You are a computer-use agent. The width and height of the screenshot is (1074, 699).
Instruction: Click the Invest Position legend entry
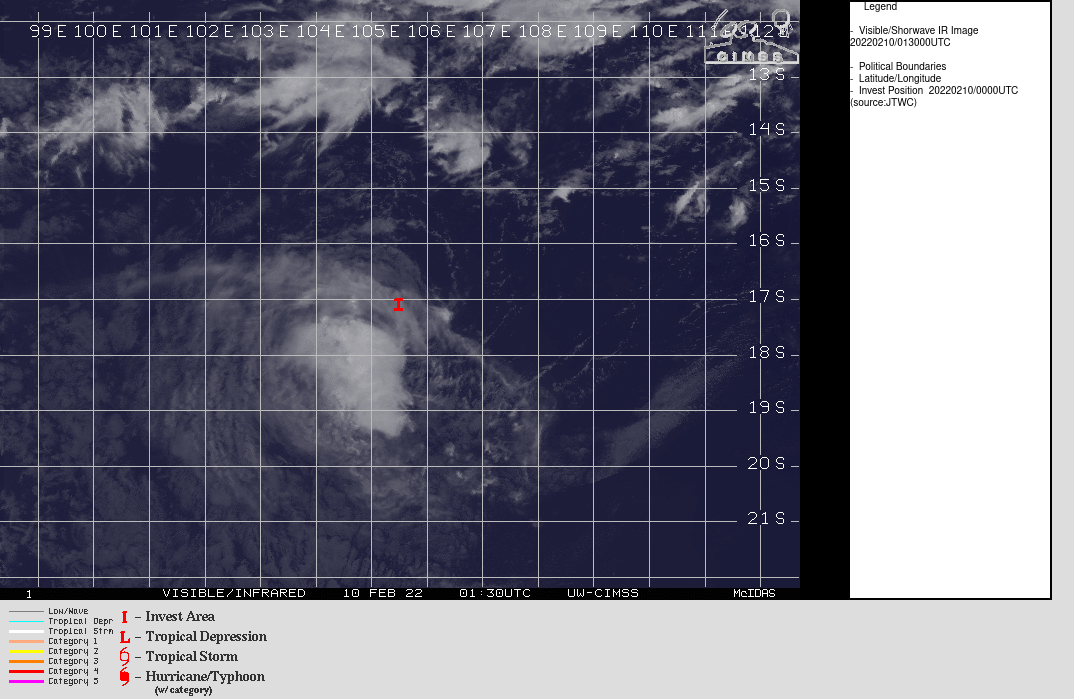[937, 91]
